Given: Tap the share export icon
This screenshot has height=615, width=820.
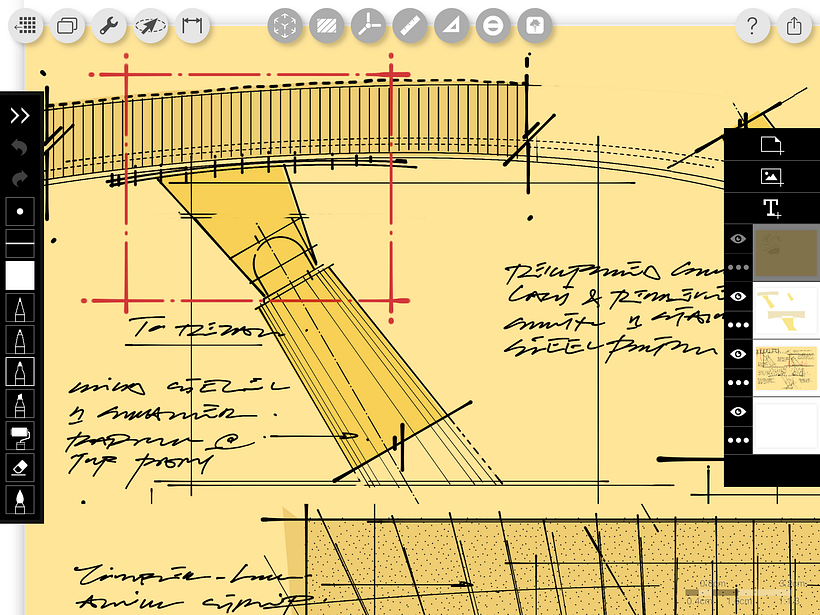Looking at the screenshot, I should pos(794,25).
